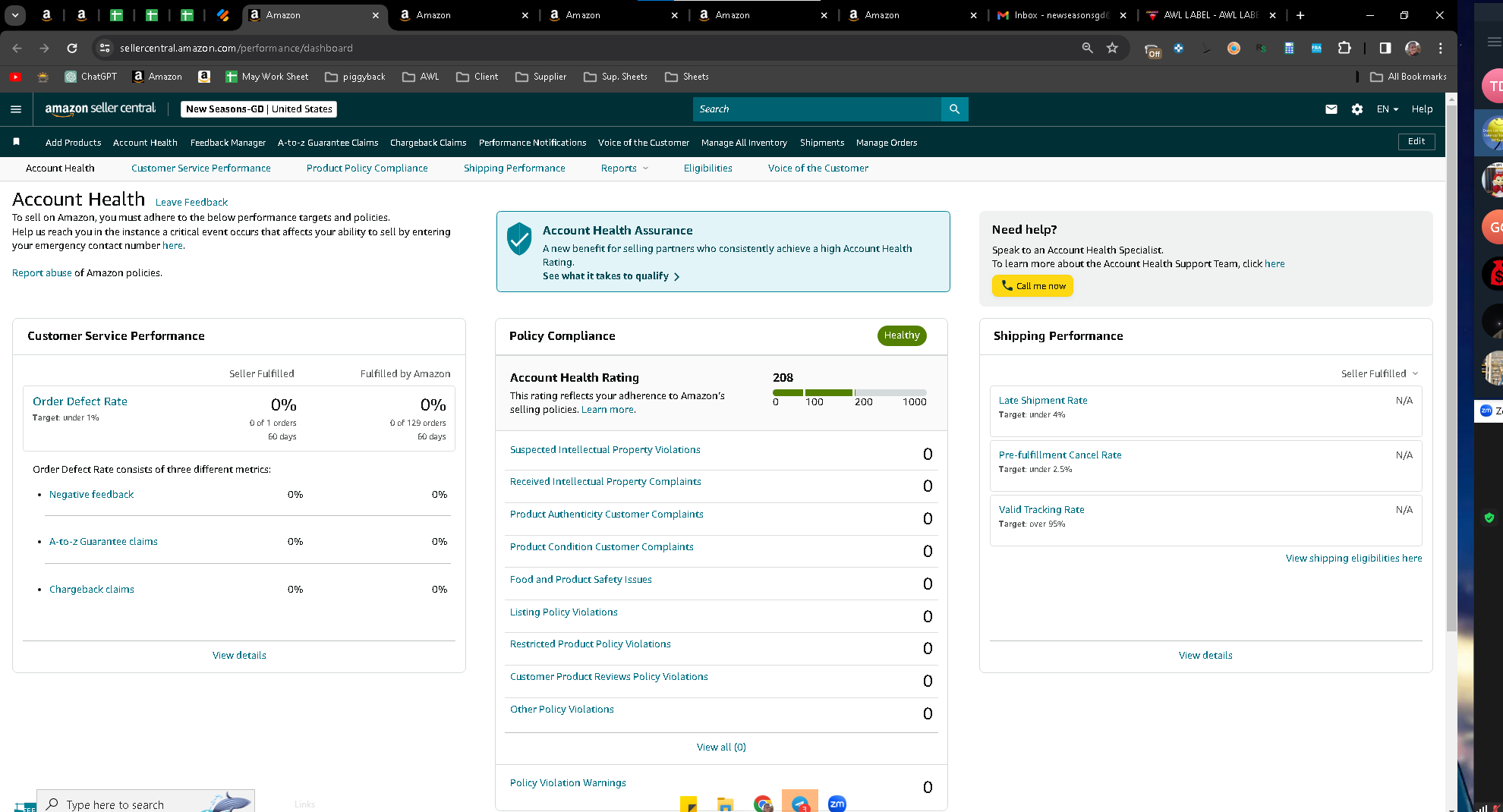Open the orange circle extension icon
Viewport: 1503px width, 812px height.
tap(1234, 48)
